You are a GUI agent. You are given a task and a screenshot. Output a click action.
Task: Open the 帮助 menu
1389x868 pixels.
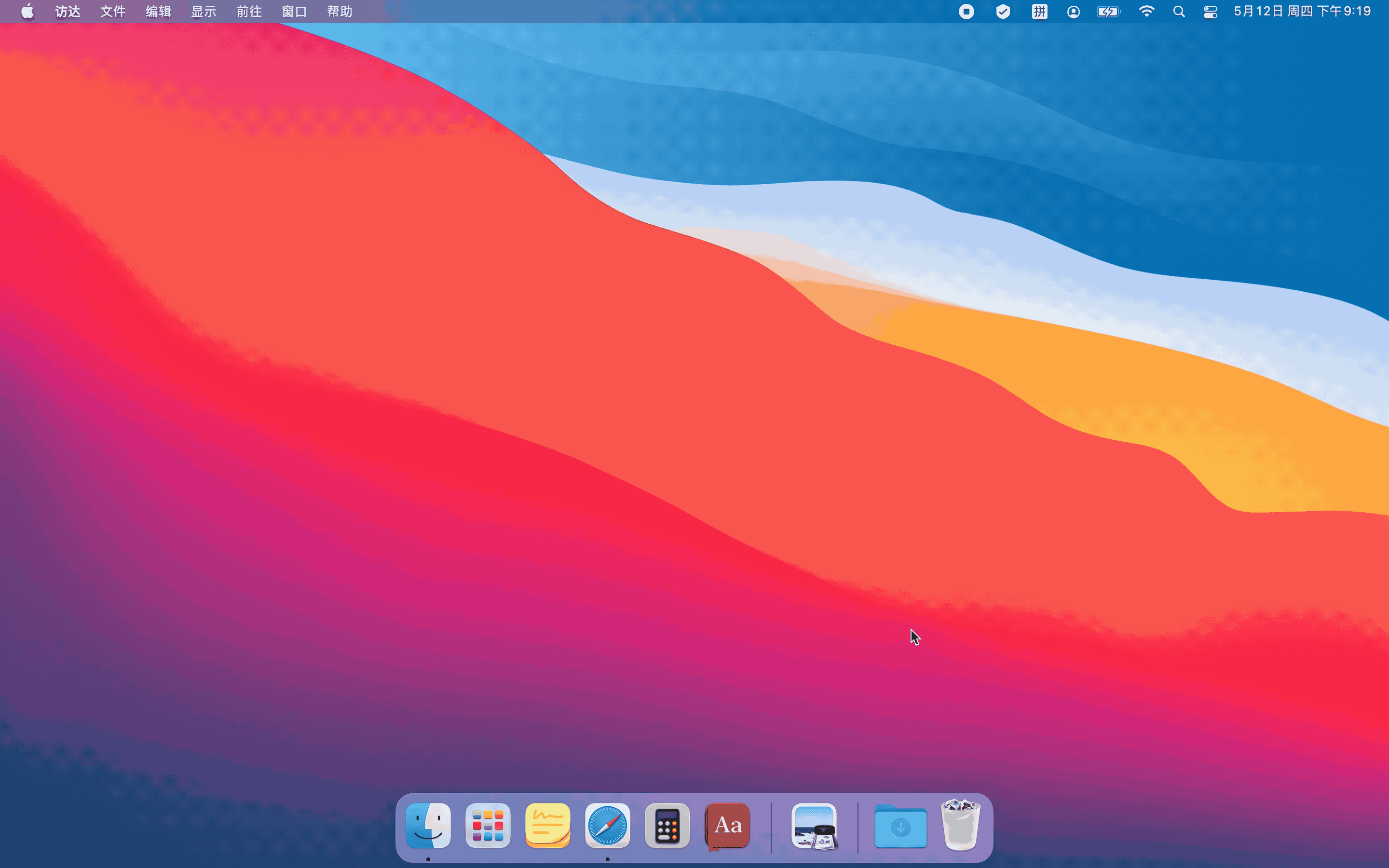coord(340,12)
